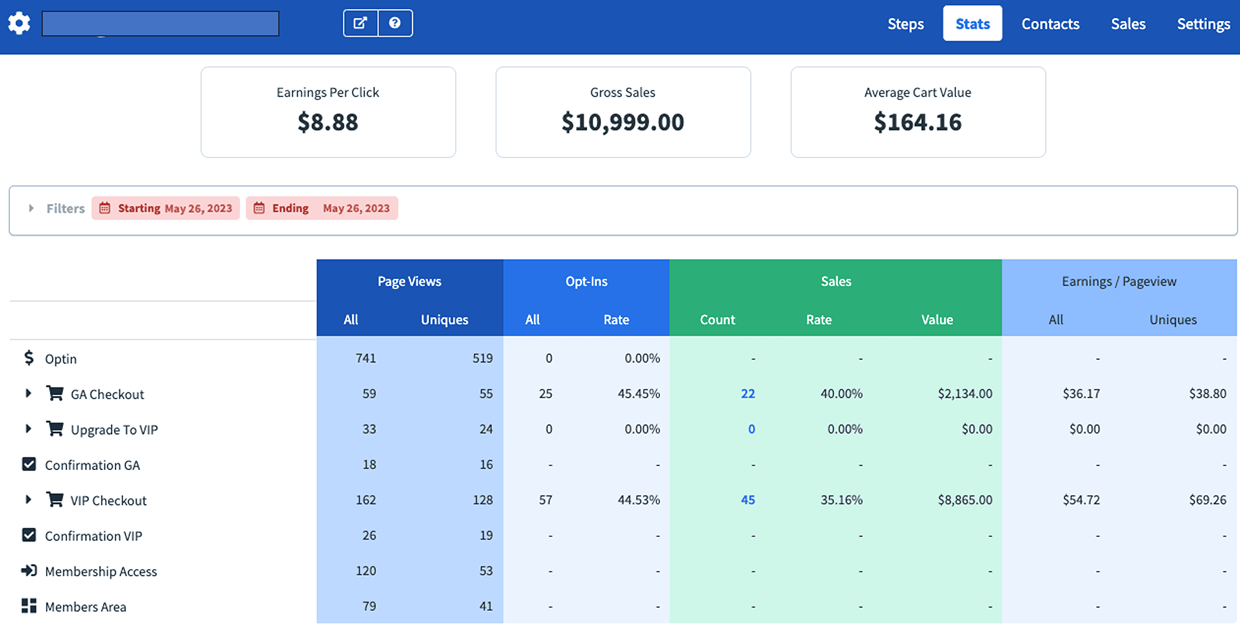Expand the Filters panel arrow

pos(31,208)
